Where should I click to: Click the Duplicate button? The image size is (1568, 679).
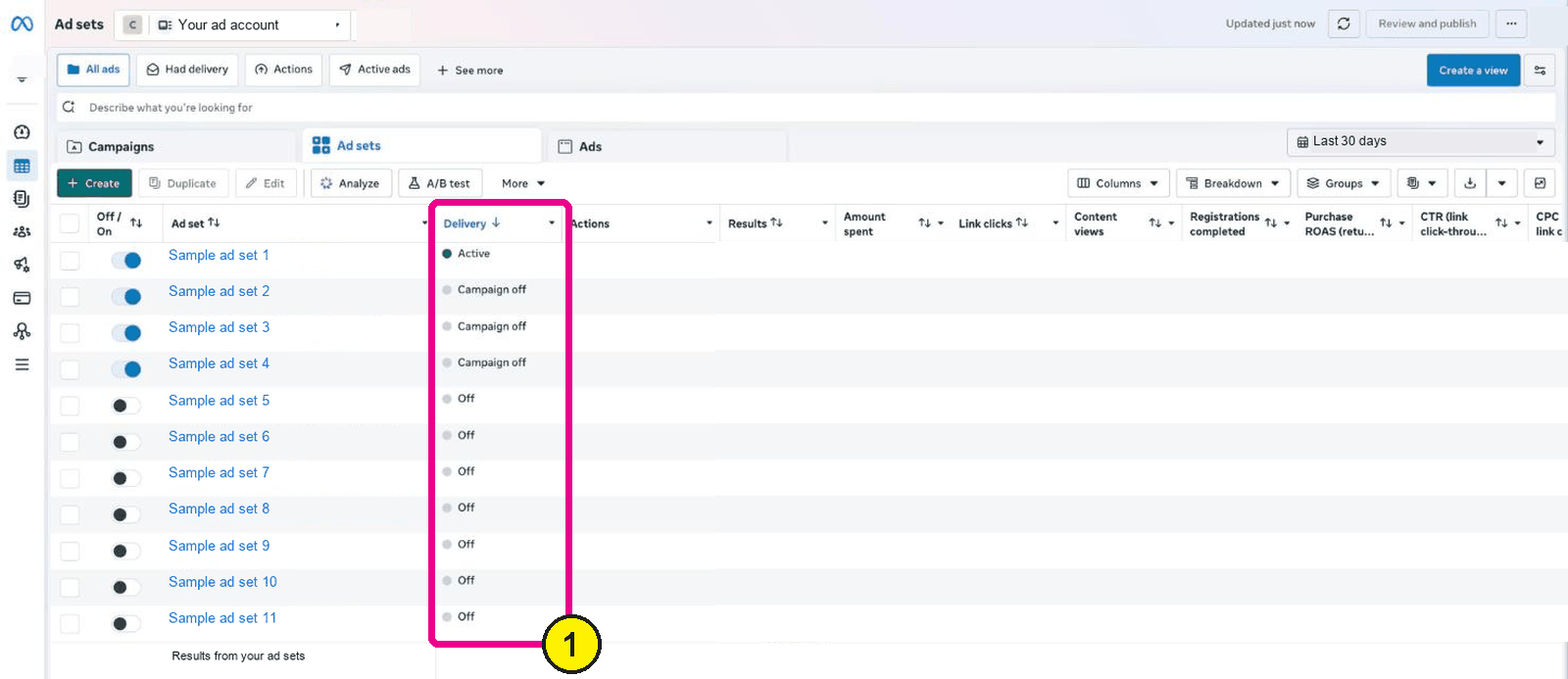click(183, 183)
